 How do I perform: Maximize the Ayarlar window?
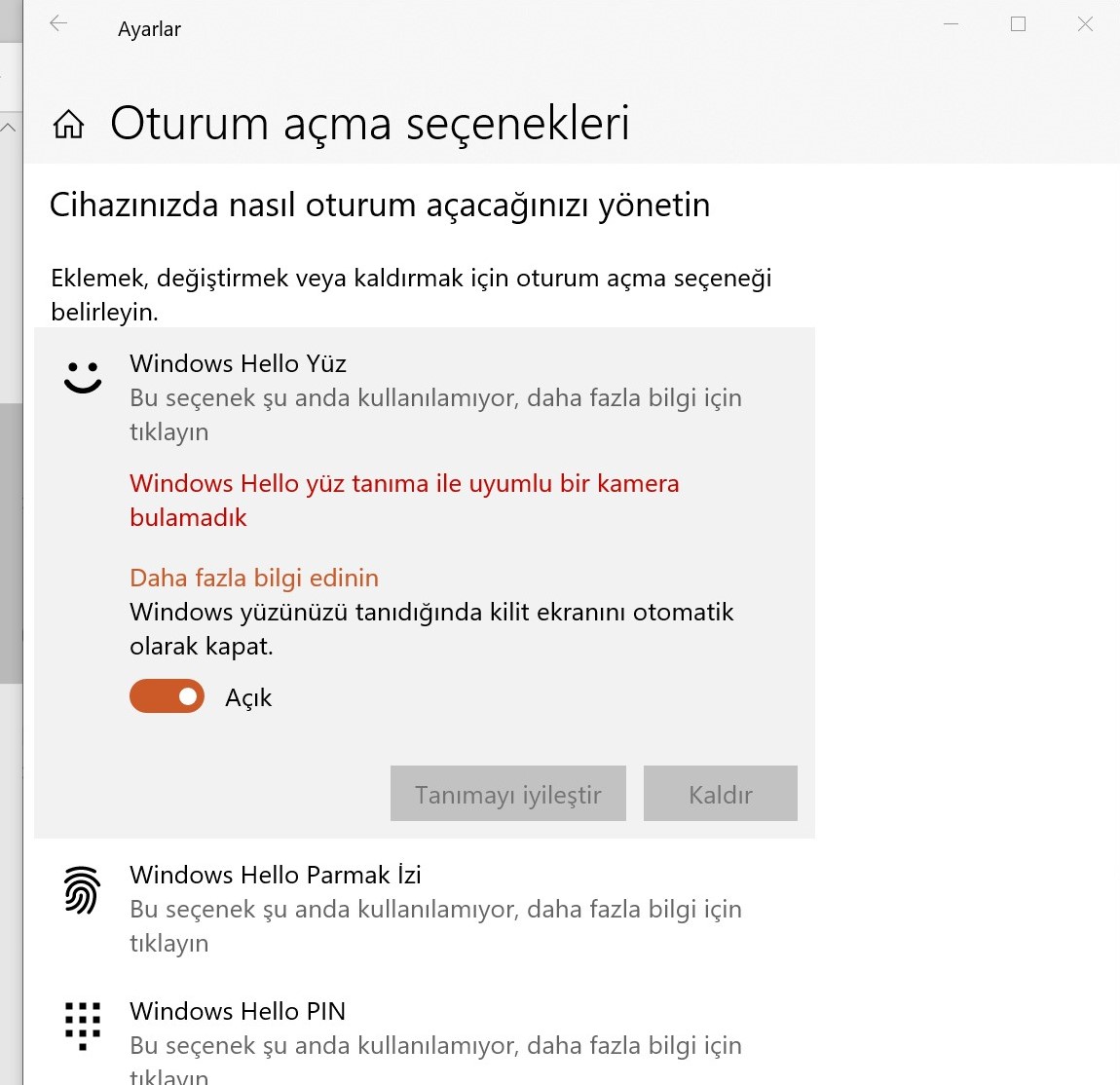click(1018, 24)
